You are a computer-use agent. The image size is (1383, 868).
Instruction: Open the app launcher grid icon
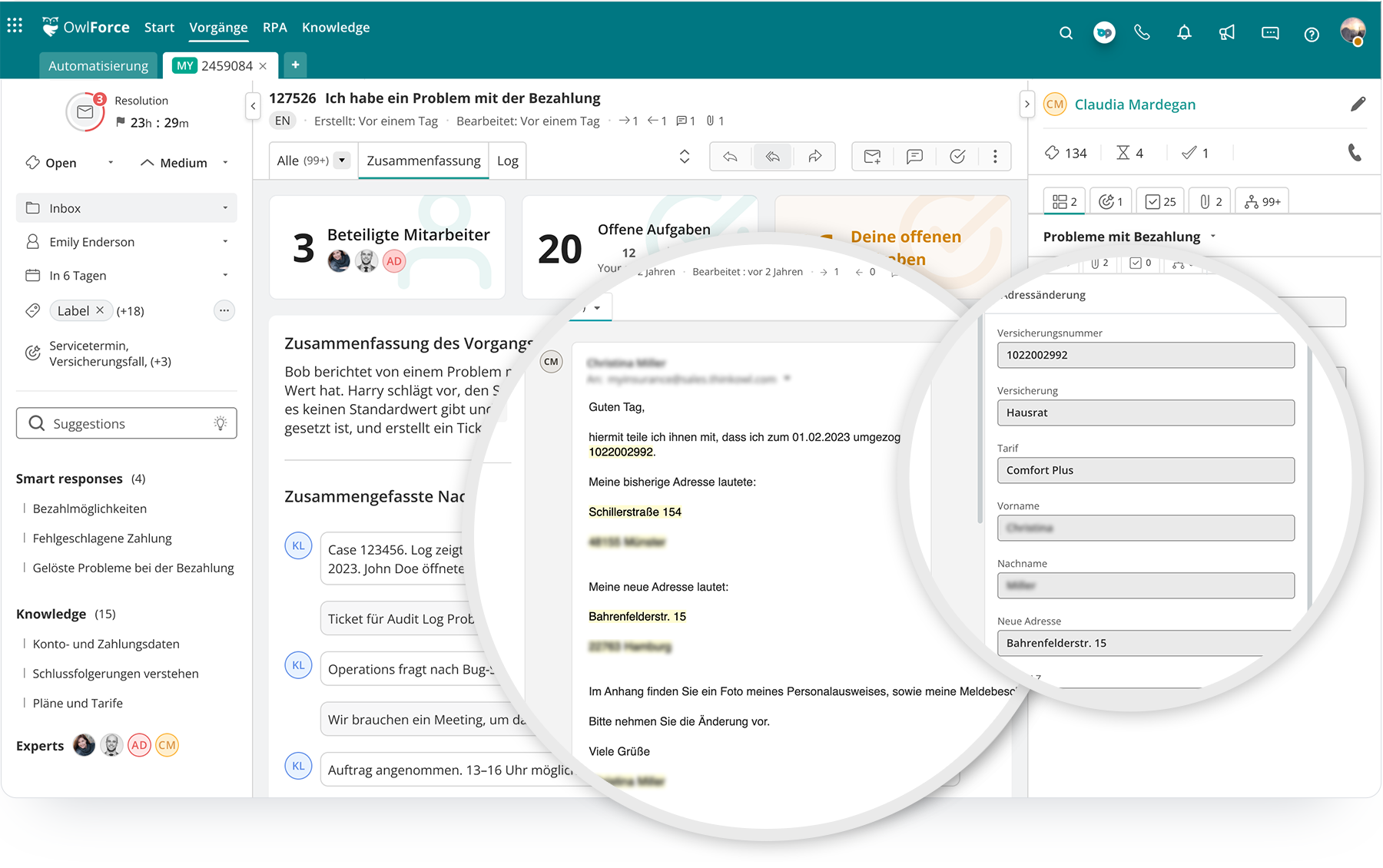pyautogui.click(x=15, y=26)
